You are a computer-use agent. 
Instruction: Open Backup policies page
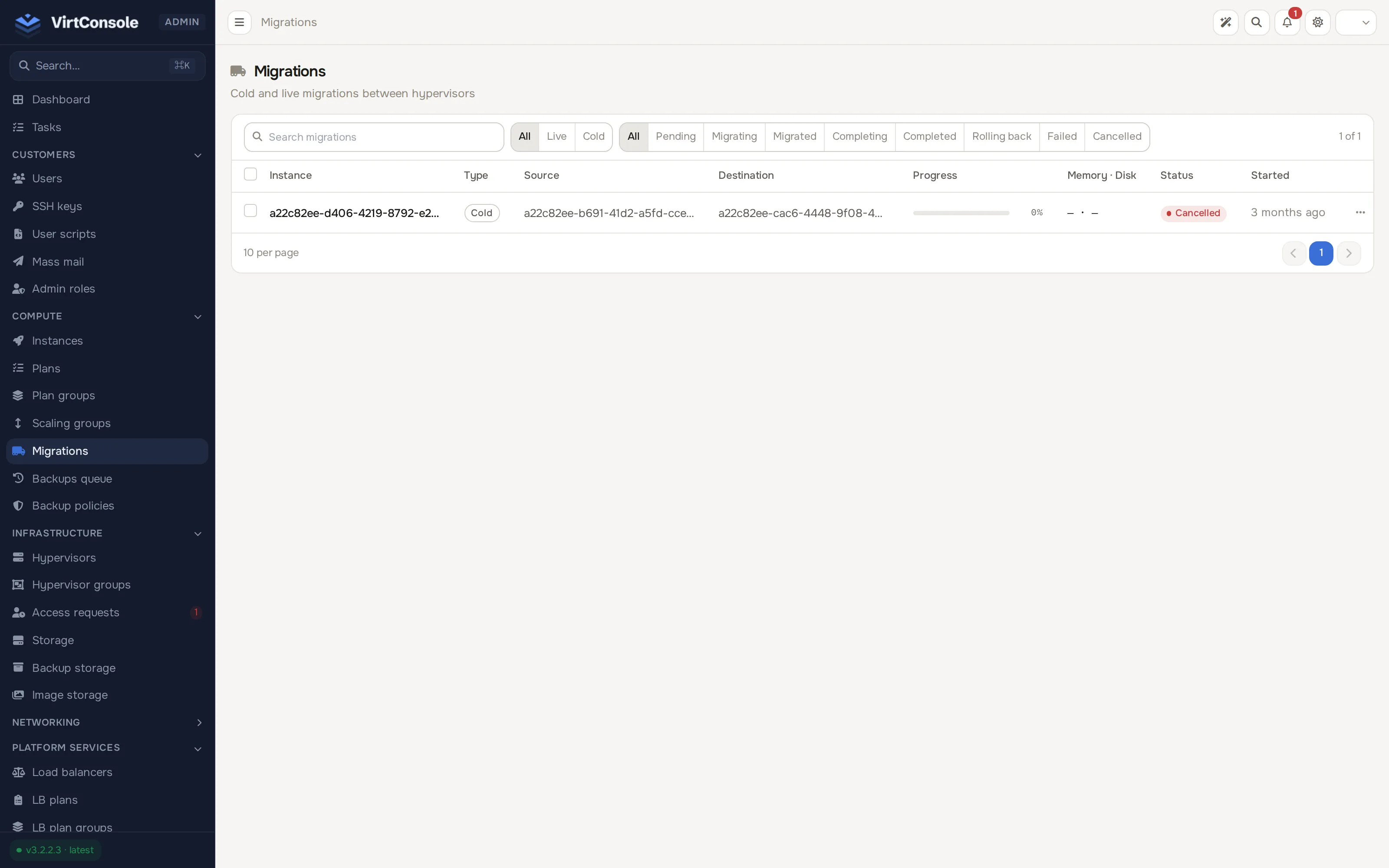(x=107, y=506)
